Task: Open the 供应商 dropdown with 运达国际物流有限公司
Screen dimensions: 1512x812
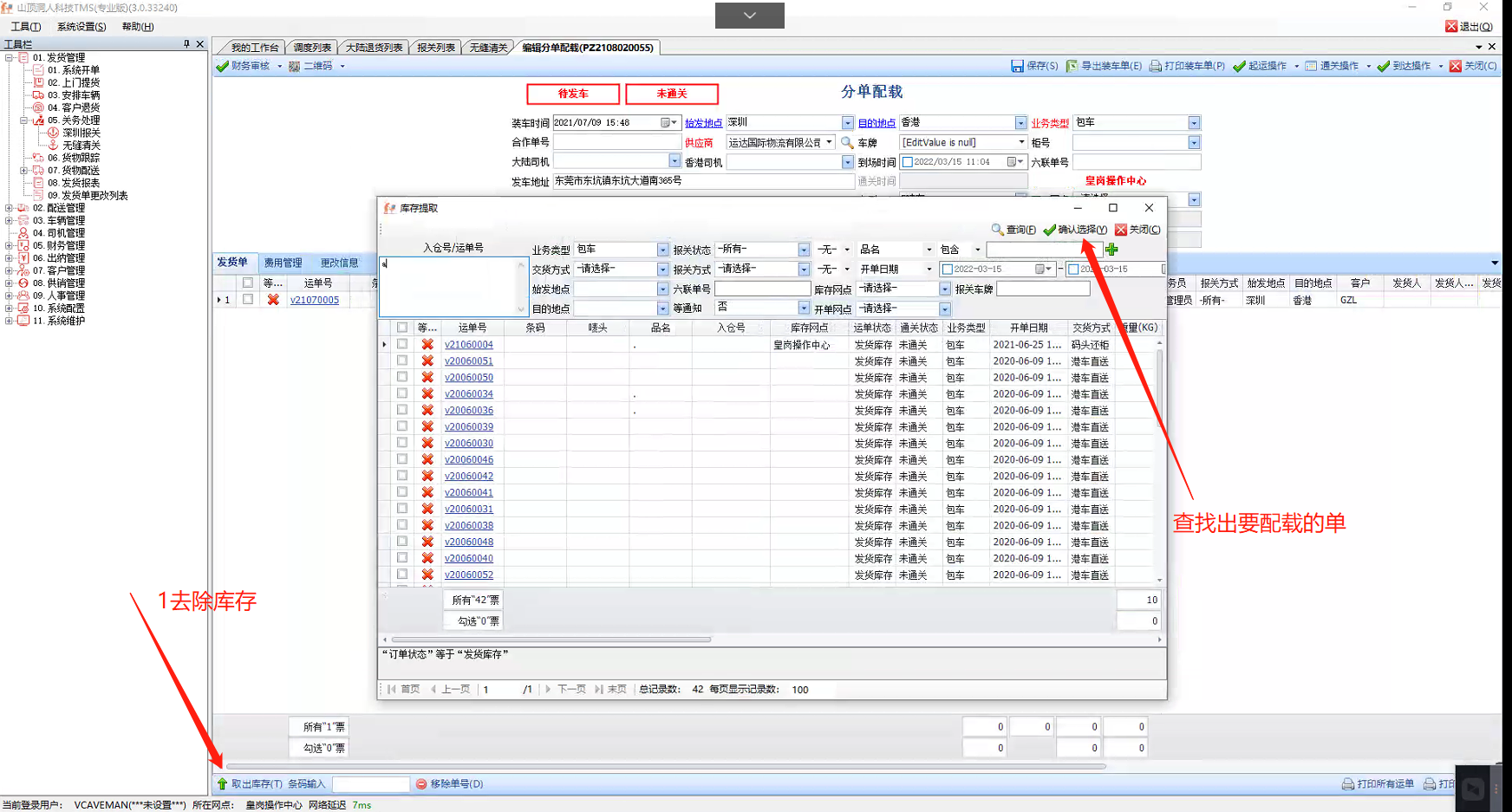Action: (x=830, y=142)
